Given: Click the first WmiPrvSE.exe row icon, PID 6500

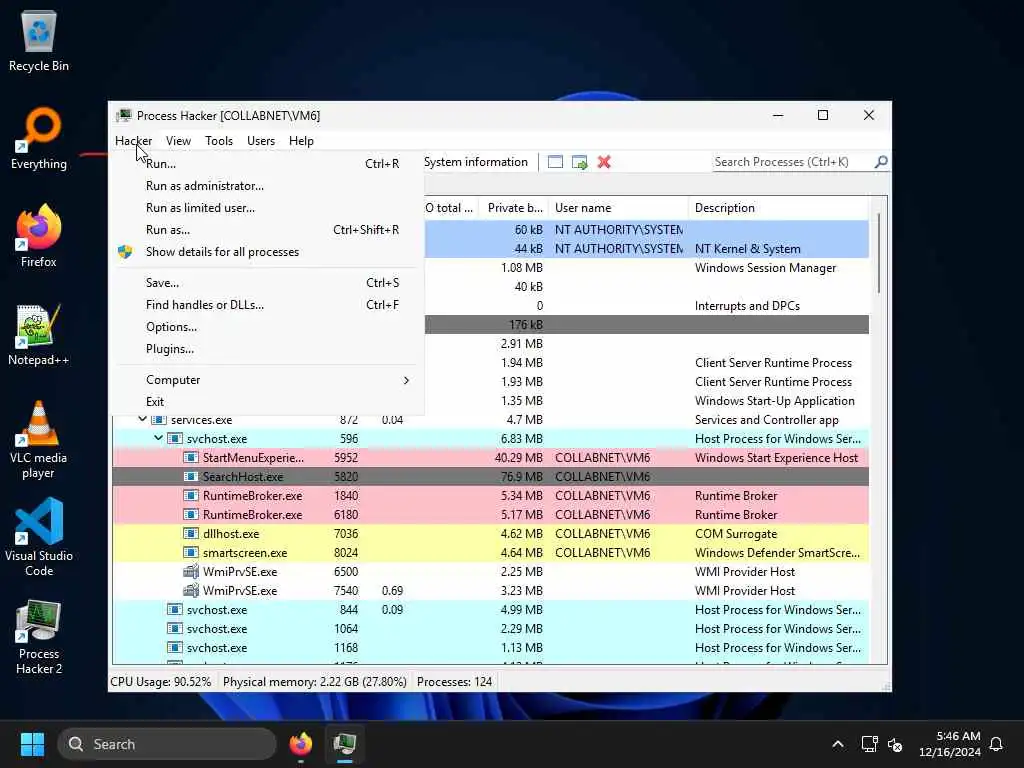Looking at the screenshot, I should coord(191,571).
